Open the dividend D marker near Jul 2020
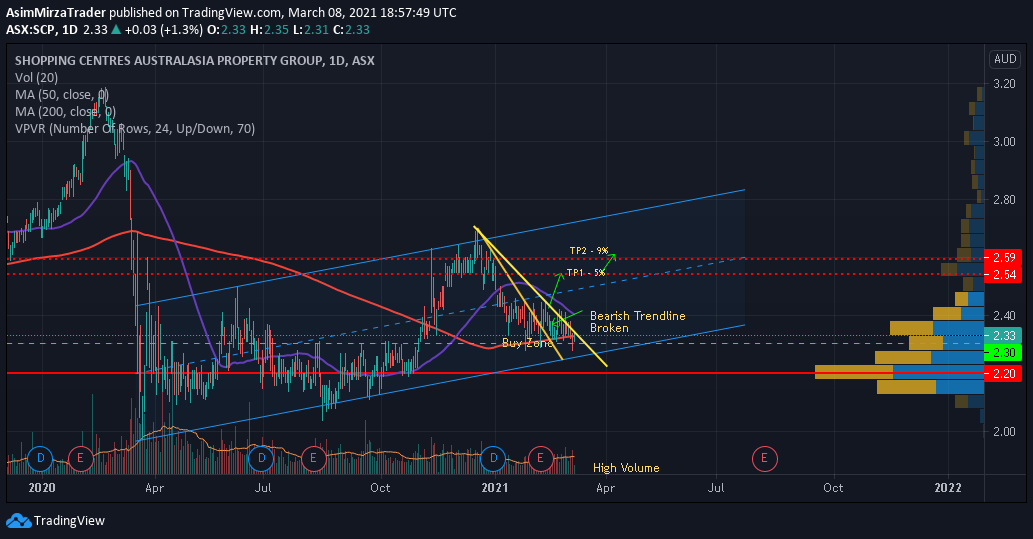 pos(262,458)
